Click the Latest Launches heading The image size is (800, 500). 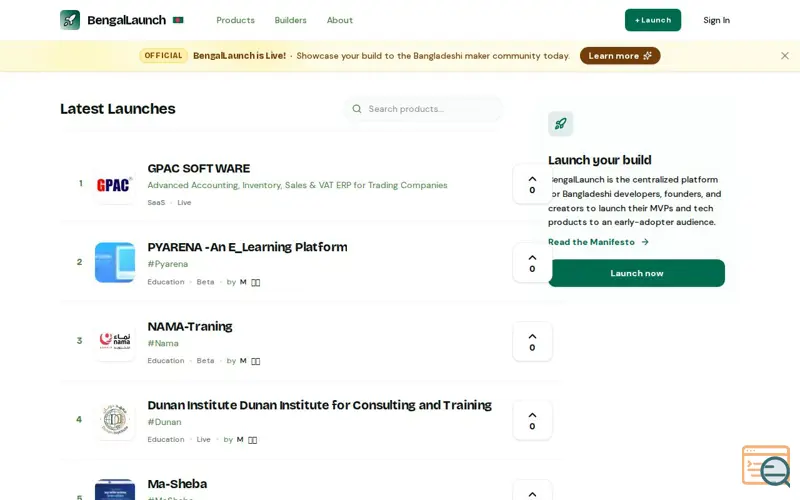(117, 109)
